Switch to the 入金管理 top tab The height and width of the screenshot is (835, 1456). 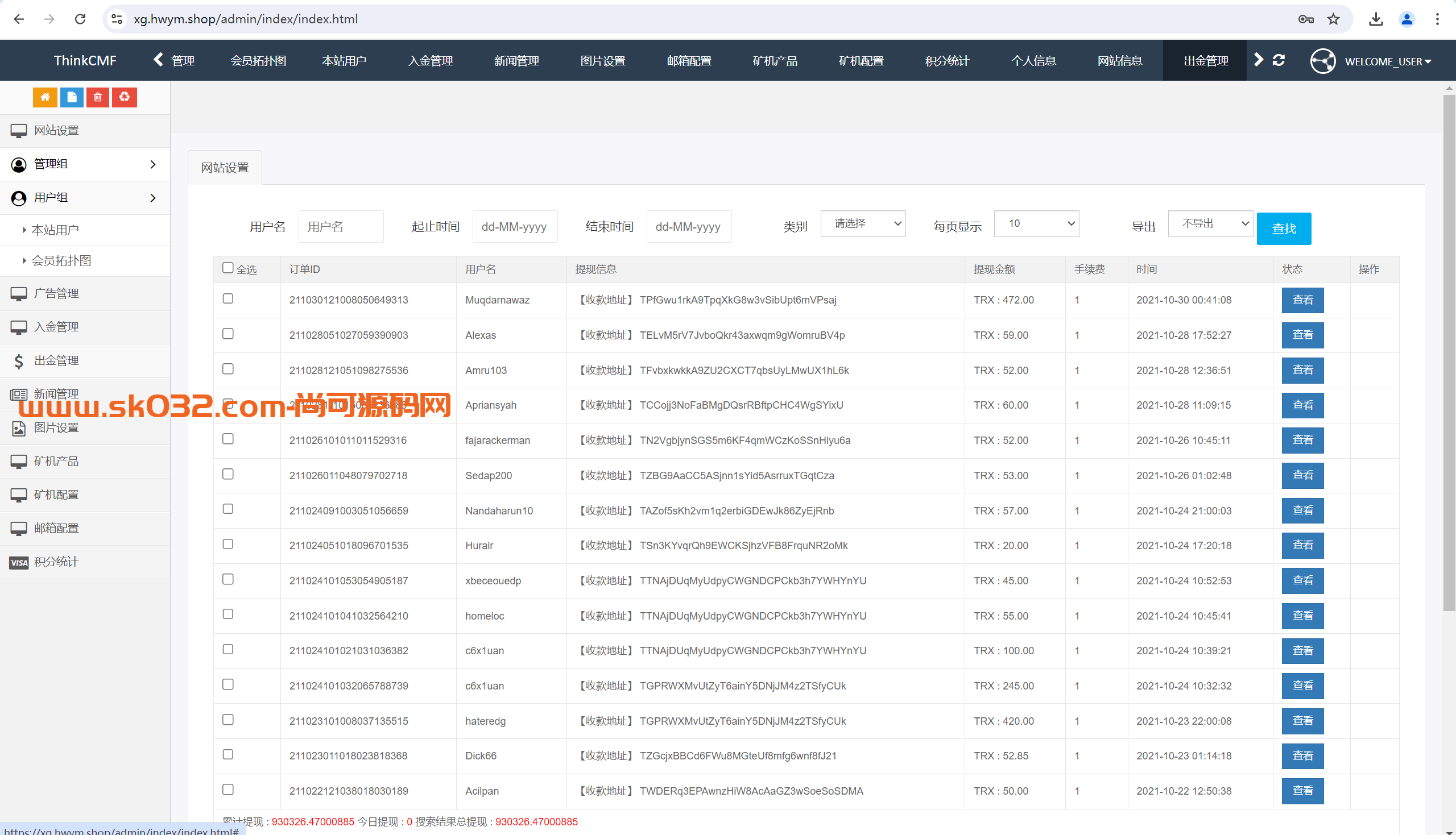(x=431, y=60)
